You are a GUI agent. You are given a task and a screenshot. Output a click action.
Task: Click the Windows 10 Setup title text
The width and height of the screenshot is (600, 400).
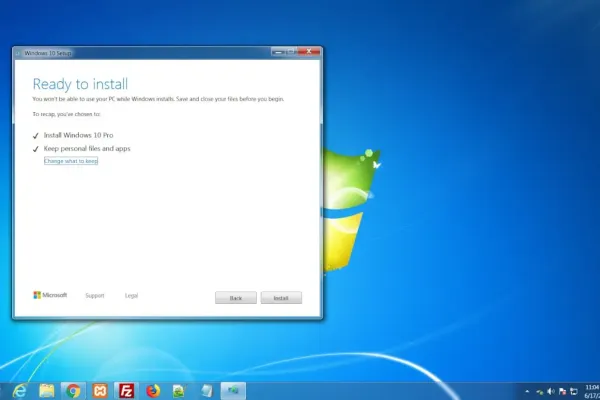pyautogui.click(x=48, y=53)
